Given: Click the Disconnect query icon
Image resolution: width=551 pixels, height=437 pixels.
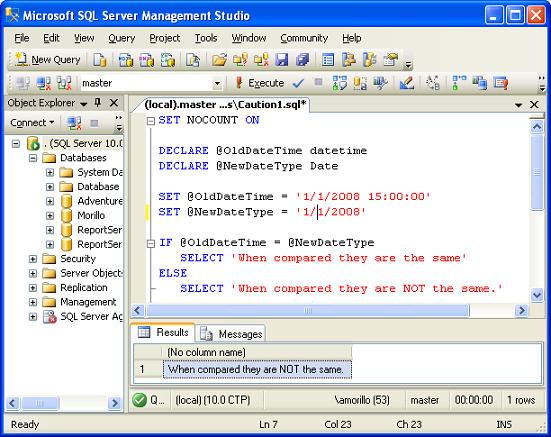Looking at the screenshot, I should 44,83.
